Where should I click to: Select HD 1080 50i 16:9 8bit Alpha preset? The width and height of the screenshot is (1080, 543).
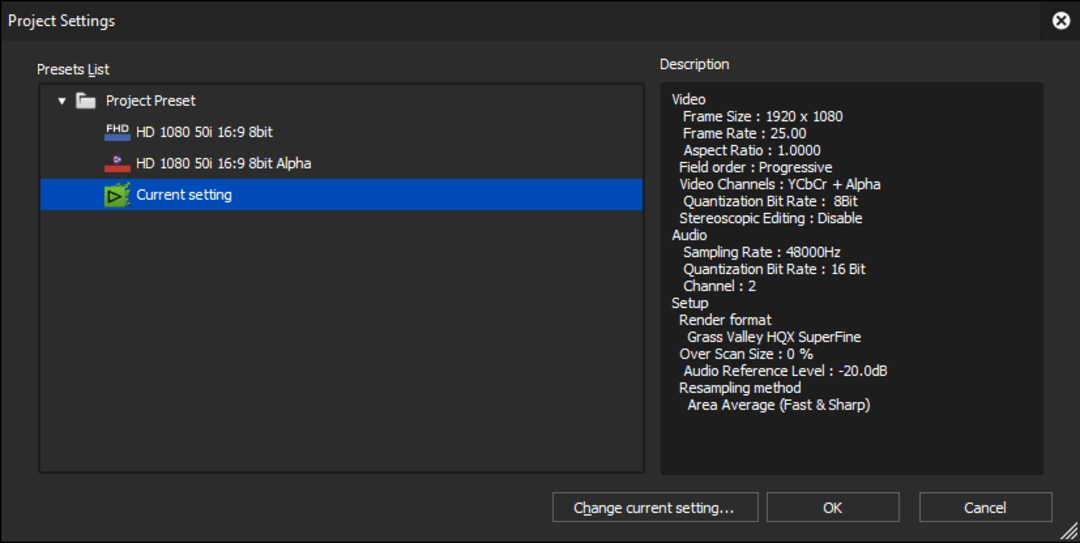tap(223, 163)
